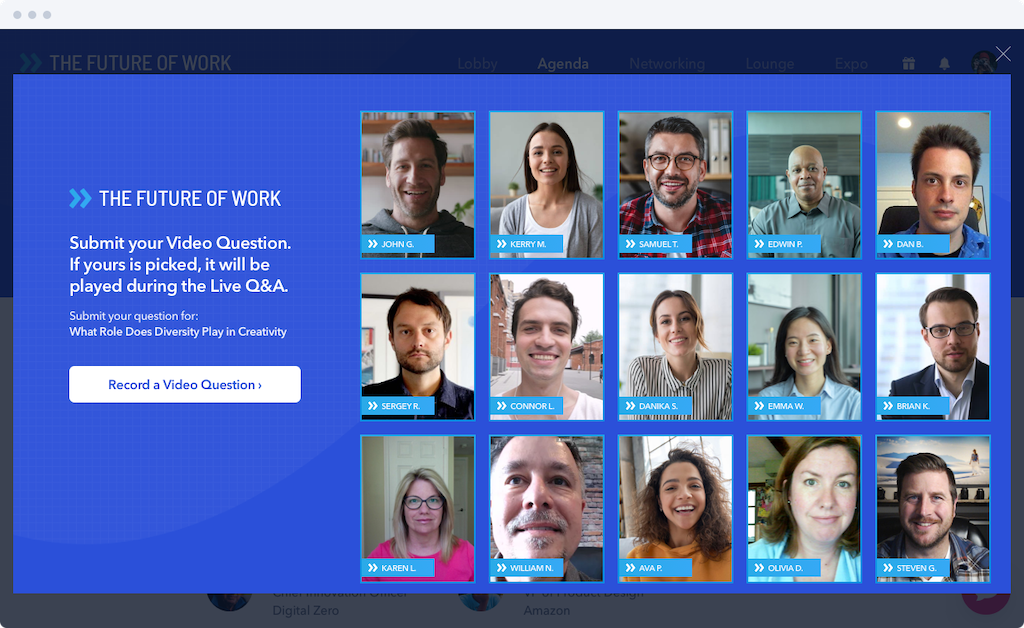Close the video question overlay
Image resolution: width=1024 pixels, height=628 pixels.
pos(1003,54)
